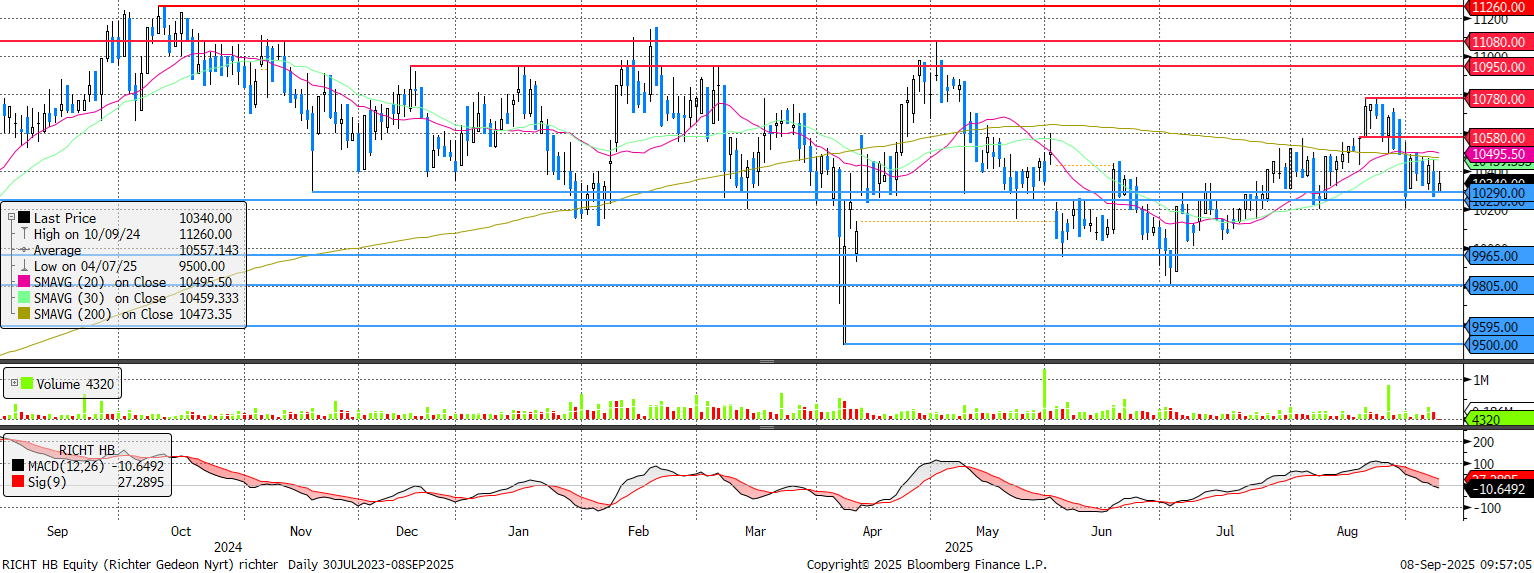
Task: Click the Average marker icon in legend
Action: coord(24,250)
